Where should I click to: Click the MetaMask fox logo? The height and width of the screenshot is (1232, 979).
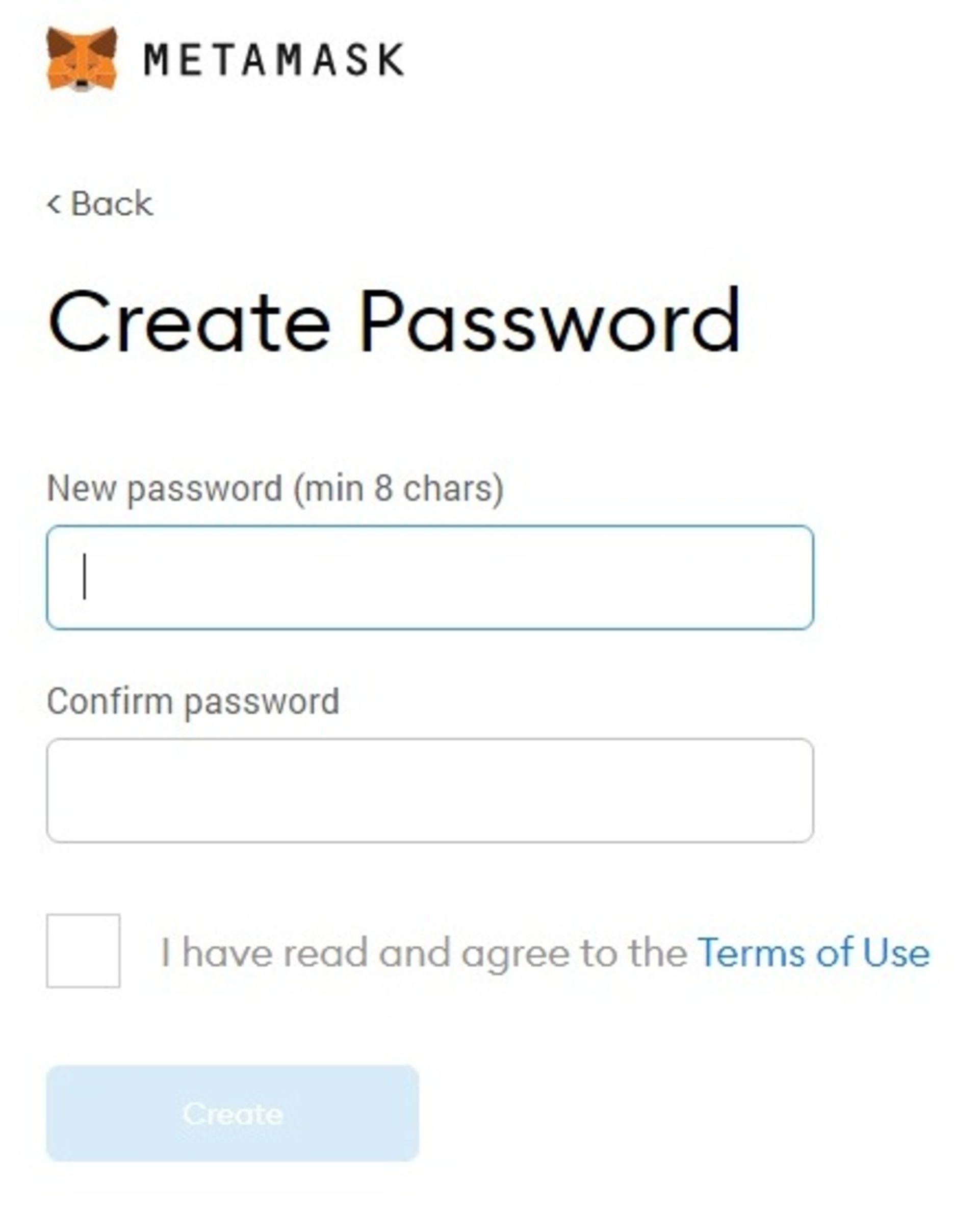[x=82, y=59]
